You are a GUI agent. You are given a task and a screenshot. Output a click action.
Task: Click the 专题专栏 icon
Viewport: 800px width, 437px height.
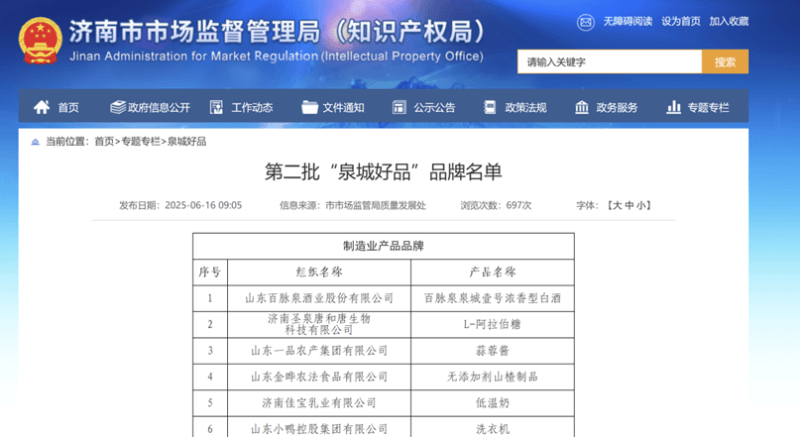click(673, 107)
